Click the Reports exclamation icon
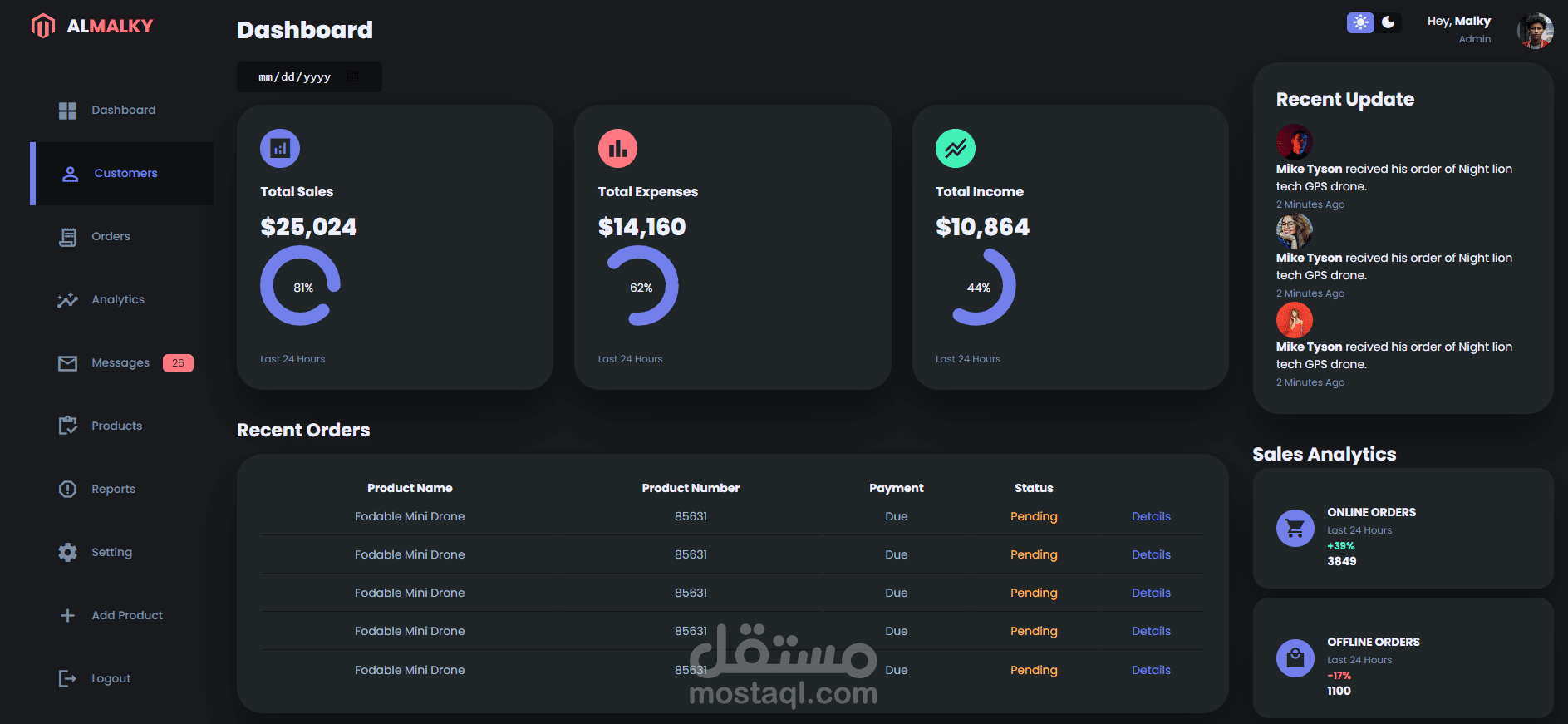 (68, 490)
